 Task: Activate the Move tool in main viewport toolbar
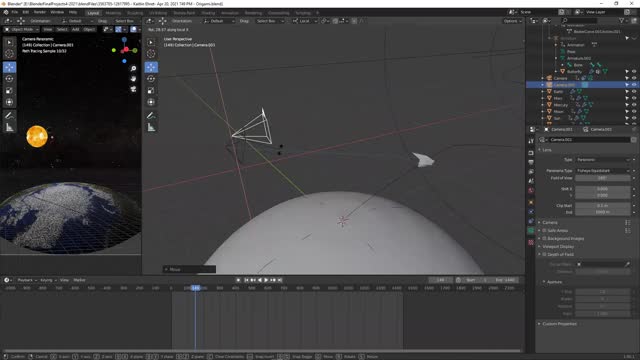(151, 67)
